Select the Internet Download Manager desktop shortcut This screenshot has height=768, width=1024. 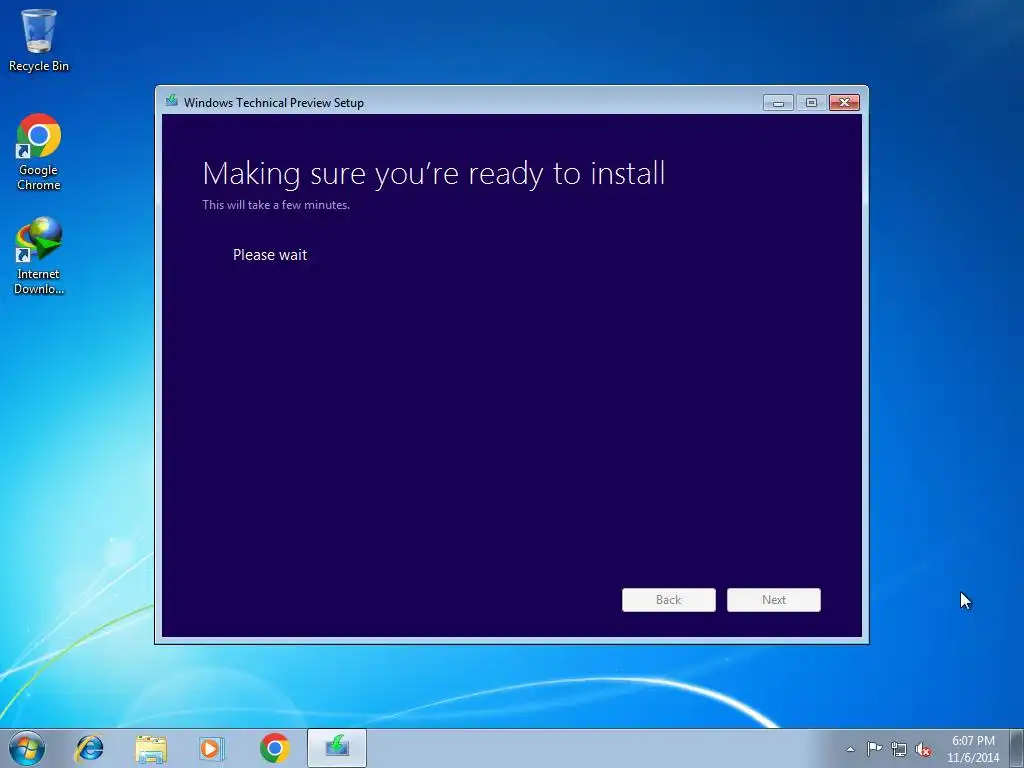tap(39, 256)
